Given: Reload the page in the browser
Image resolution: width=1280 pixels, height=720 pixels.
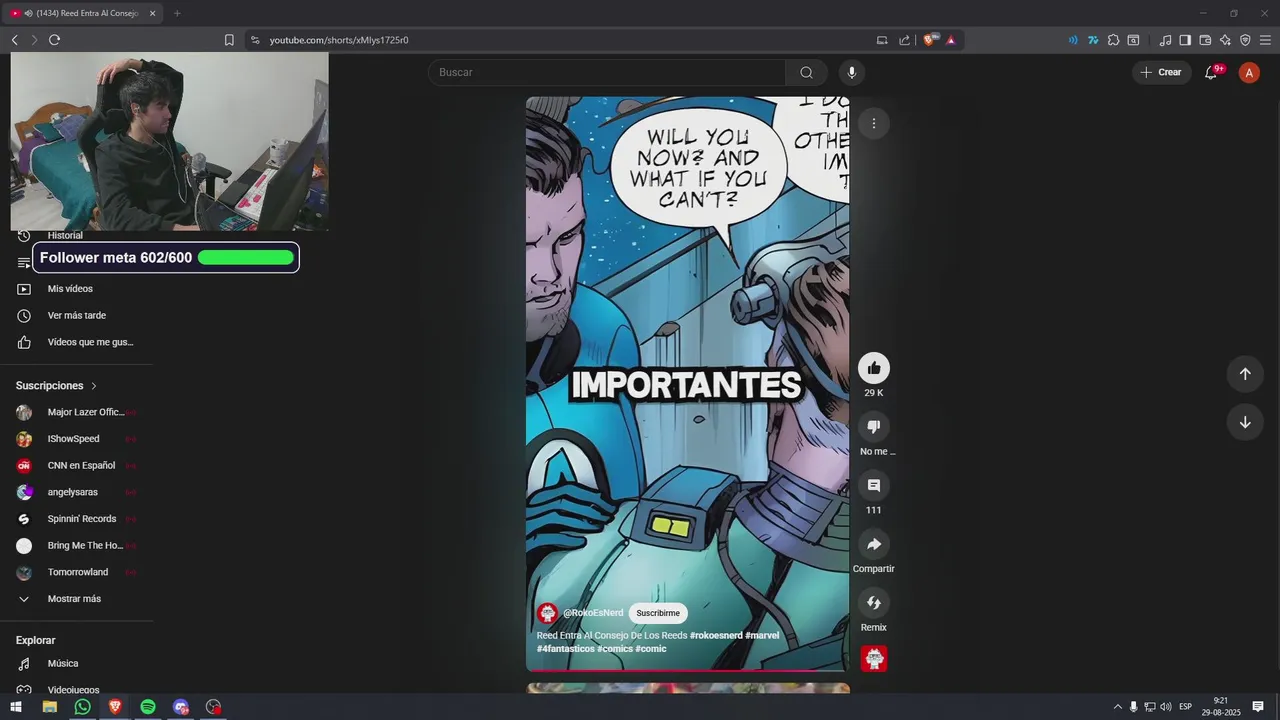Looking at the screenshot, I should (54, 40).
